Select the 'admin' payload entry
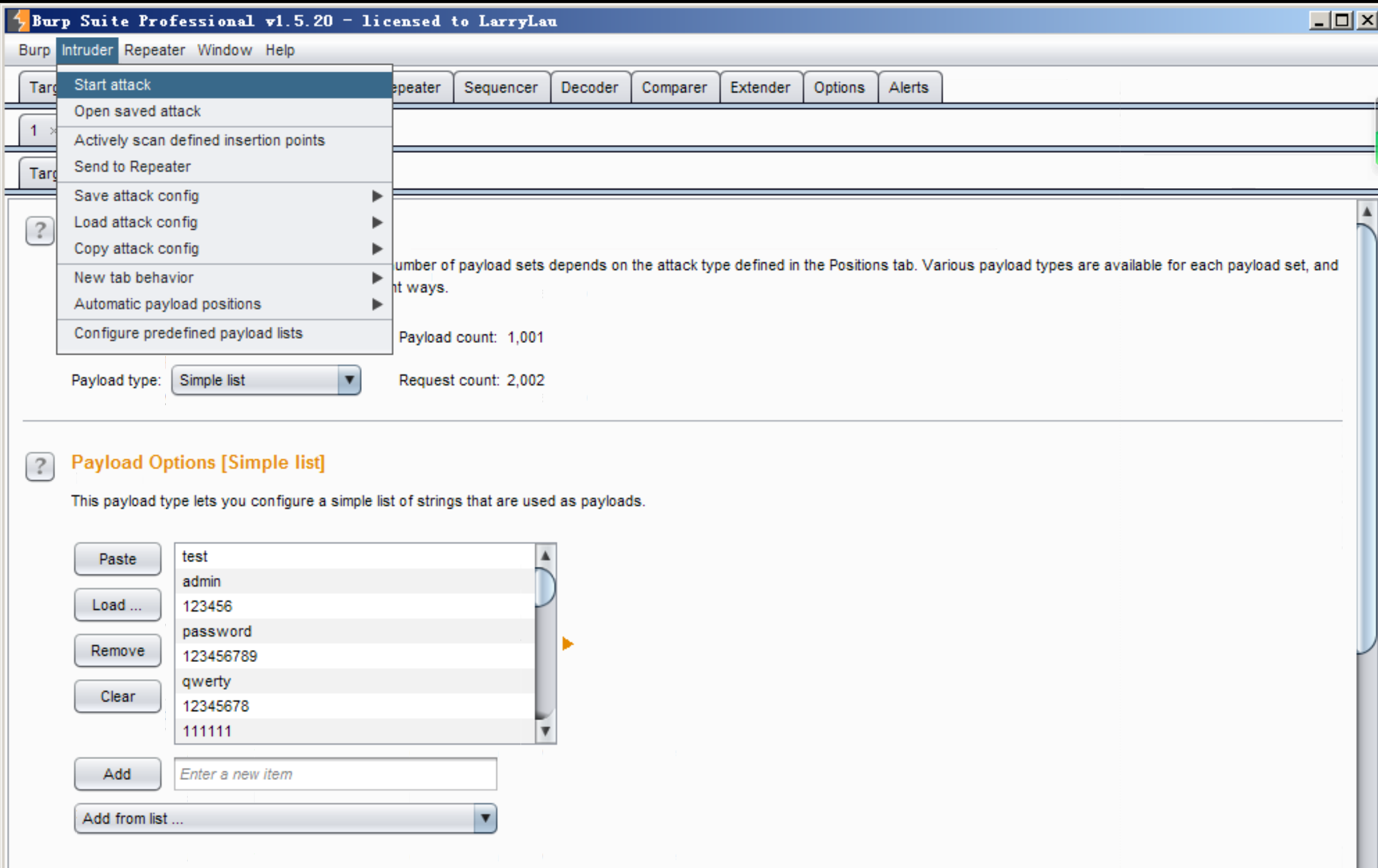The height and width of the screenshot is (868, 1378). [x=355, y=581]
